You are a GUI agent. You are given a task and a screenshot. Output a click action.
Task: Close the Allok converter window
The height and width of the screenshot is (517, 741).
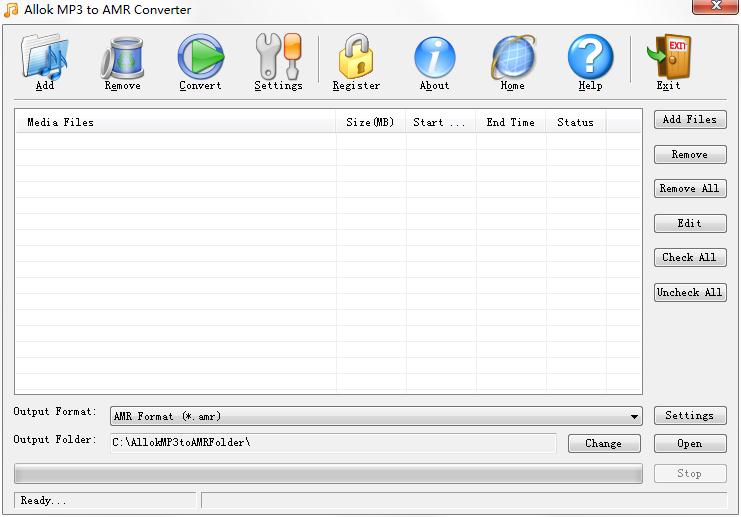(x=715, y=6)
